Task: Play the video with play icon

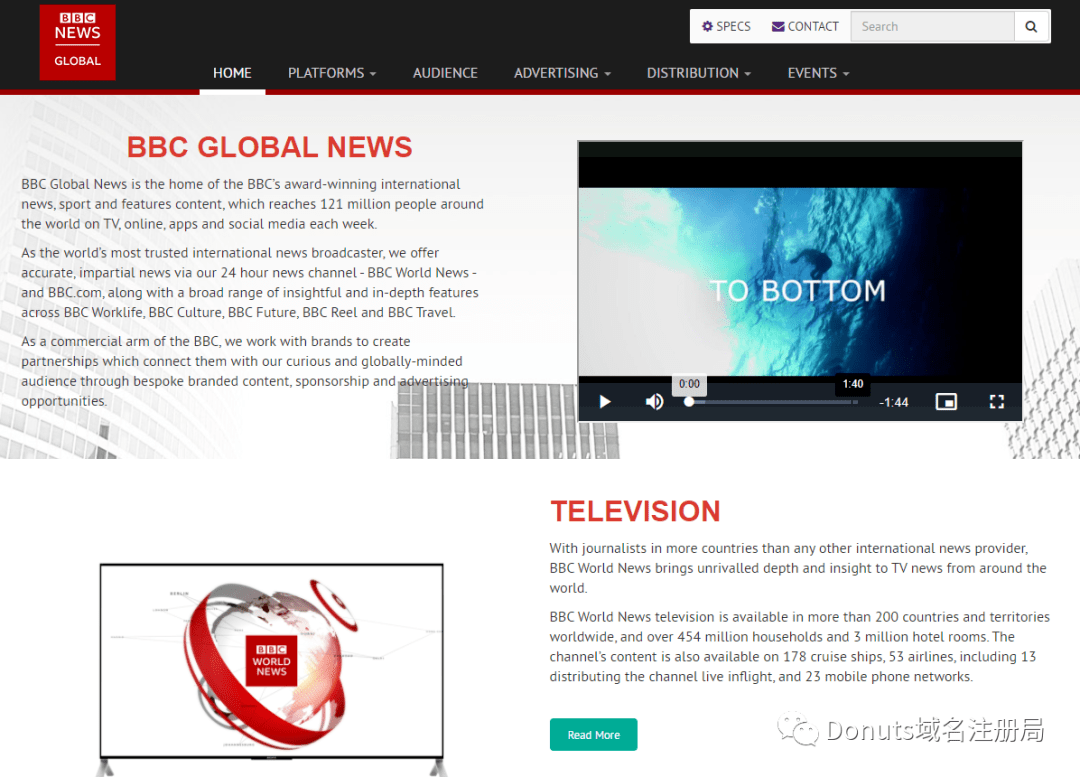Action: [605, 402]
